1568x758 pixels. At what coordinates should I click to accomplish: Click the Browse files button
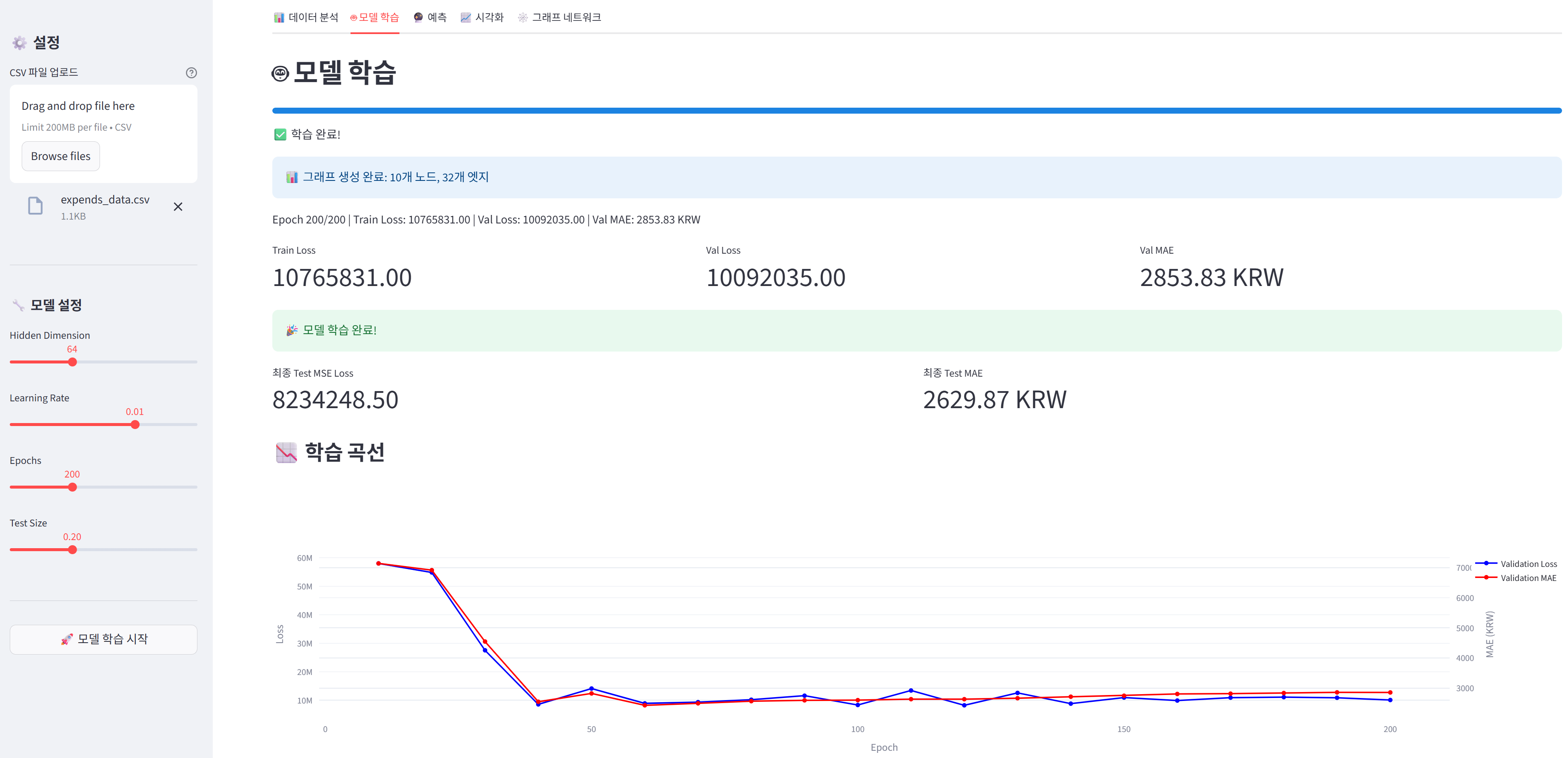[x=60, y=157]
